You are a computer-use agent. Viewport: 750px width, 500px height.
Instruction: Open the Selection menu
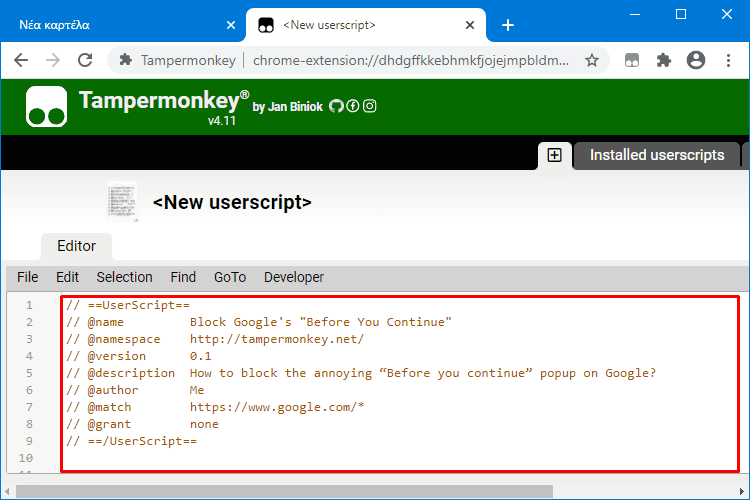click(x=124, y=277)
